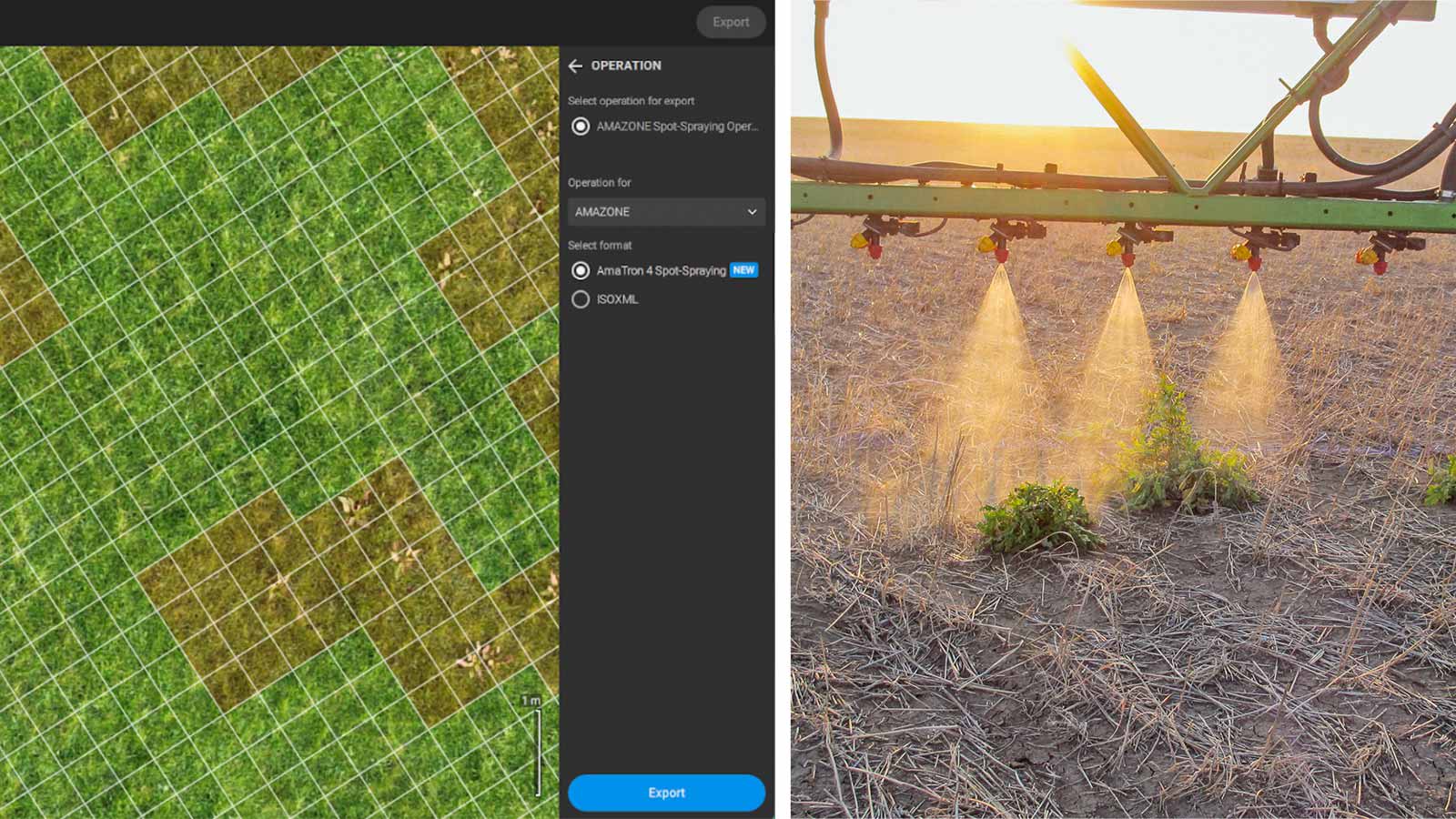
Task: Click the filled radio icon for AmaTron 4
Action: click(x=580, y=270)
